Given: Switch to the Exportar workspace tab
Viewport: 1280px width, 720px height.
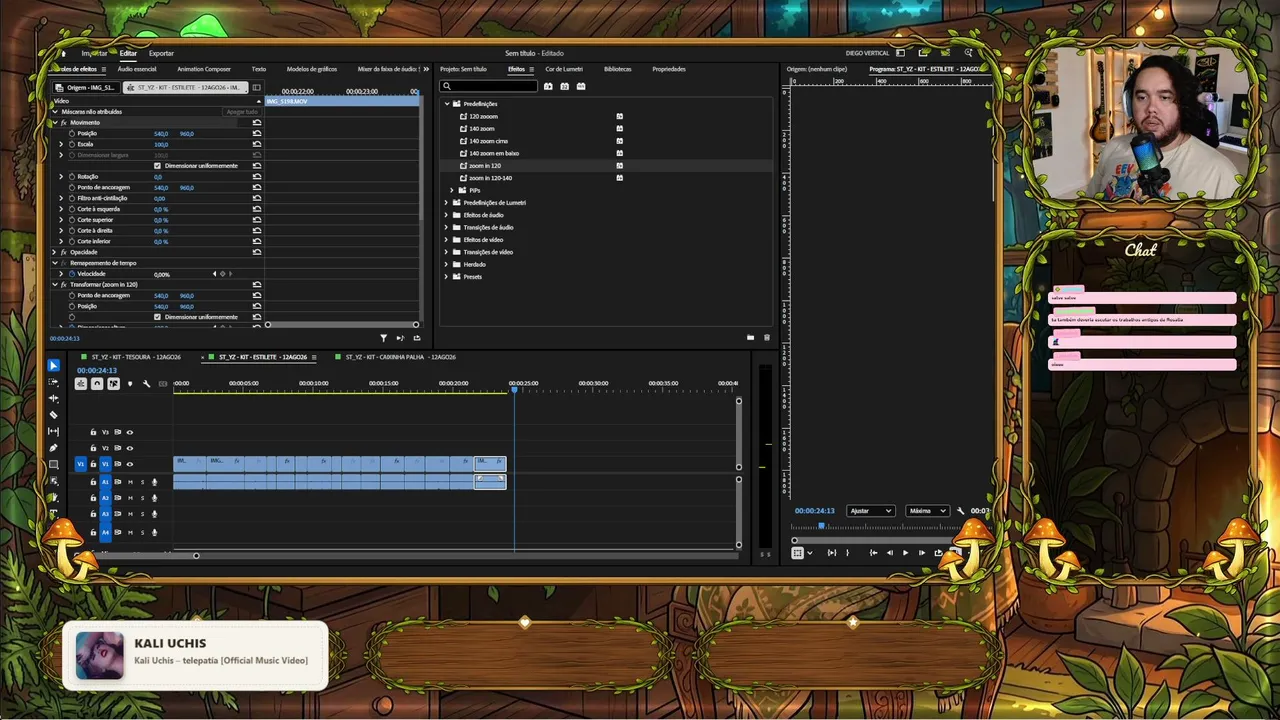Looking at the screenshot, I should point(161,53).
